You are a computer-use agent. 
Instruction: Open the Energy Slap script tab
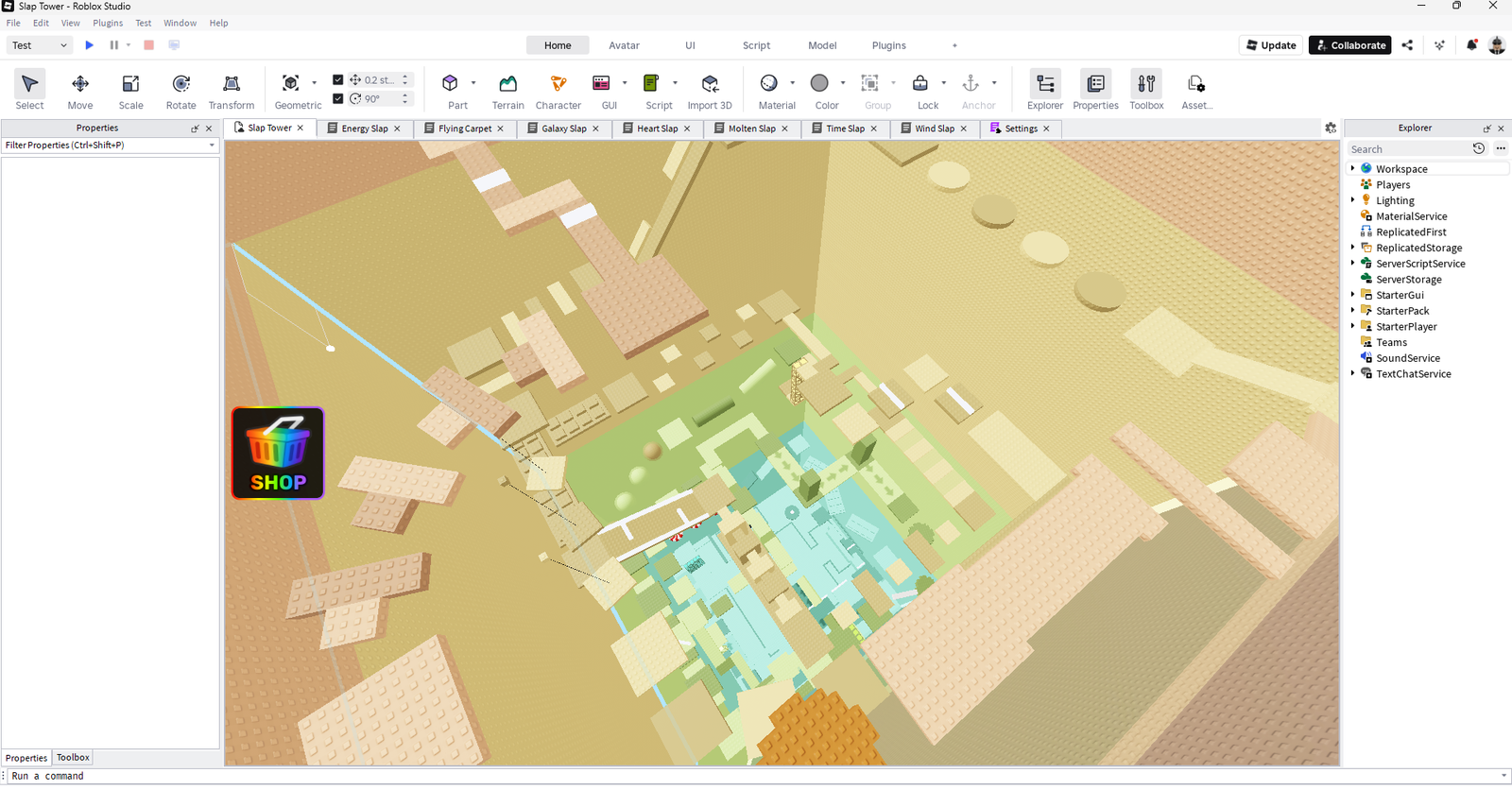[364, 129]
